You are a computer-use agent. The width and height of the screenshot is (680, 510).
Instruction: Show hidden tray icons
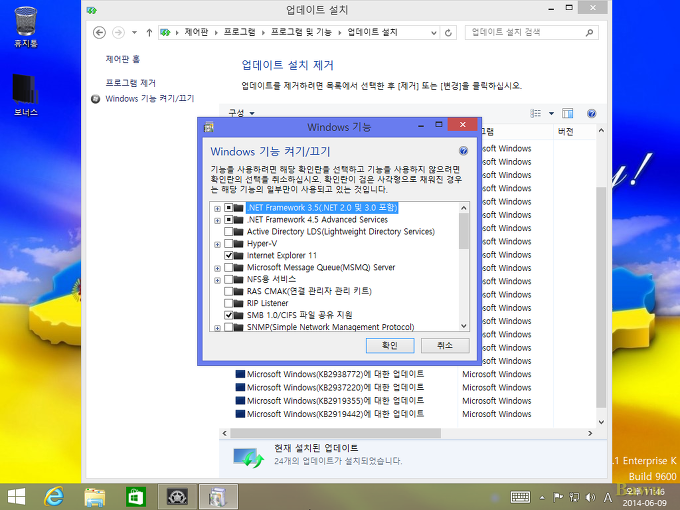coord(542,497)
